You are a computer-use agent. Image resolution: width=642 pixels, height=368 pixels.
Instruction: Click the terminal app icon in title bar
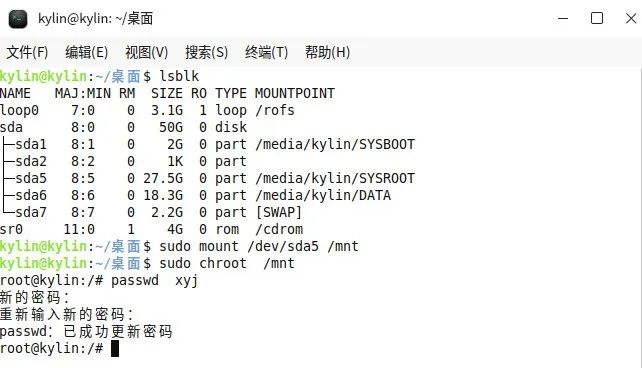coord(18,19)
